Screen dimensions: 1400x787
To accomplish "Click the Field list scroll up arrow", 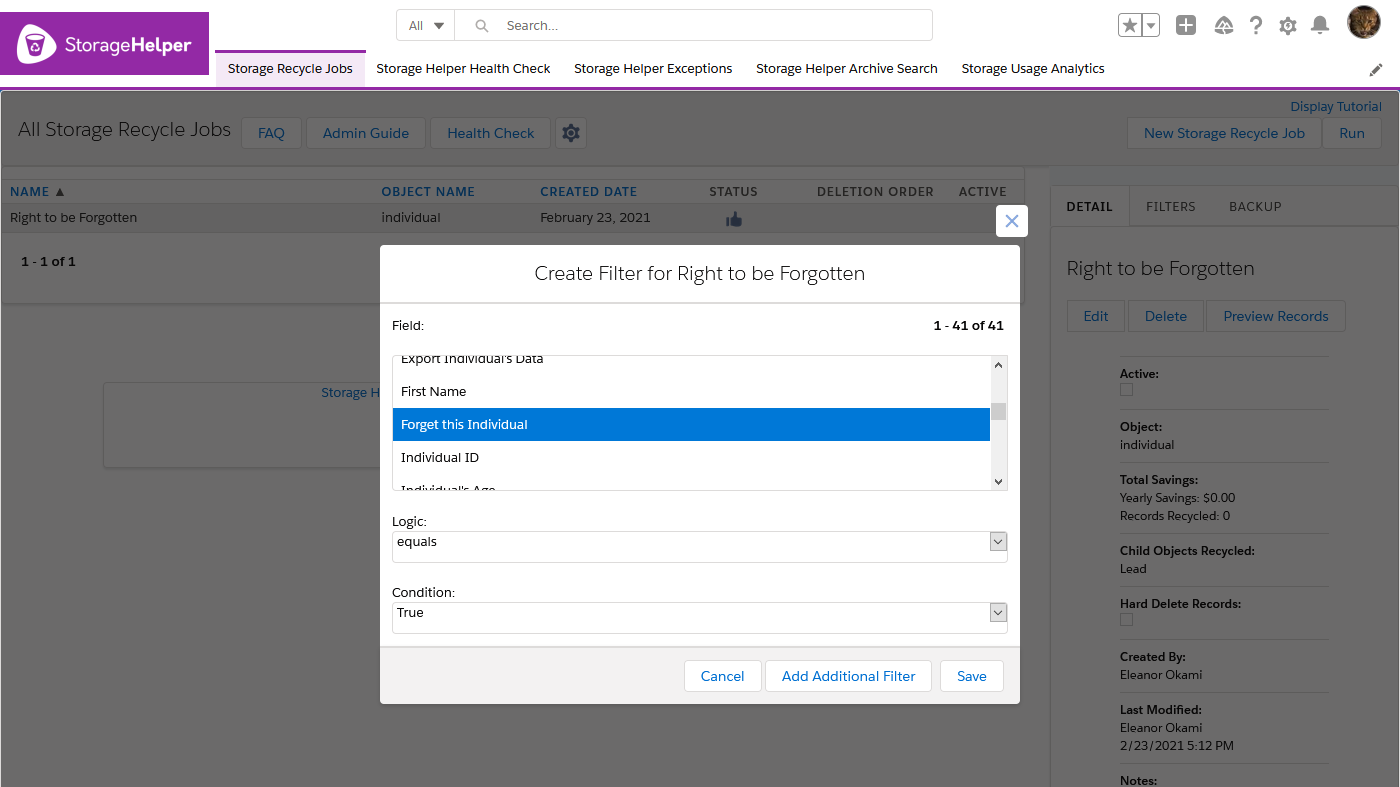I will (998, 365).
